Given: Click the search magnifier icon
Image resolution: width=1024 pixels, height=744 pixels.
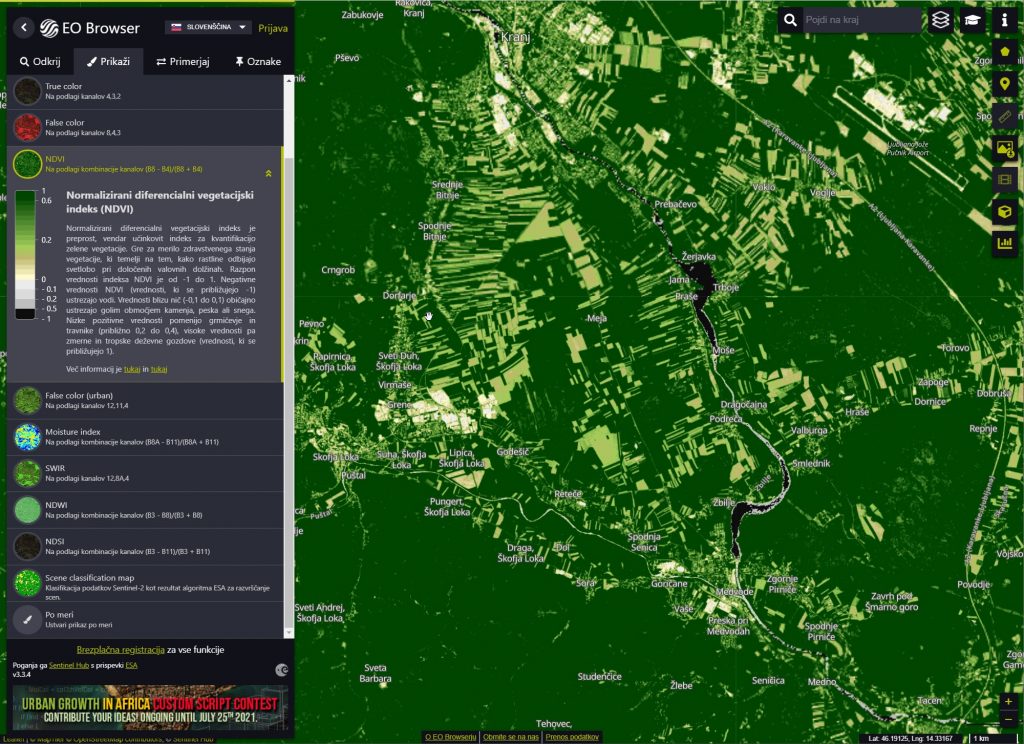Looking at the screenshot, I should pyautogui.click(x=790, y=20).
